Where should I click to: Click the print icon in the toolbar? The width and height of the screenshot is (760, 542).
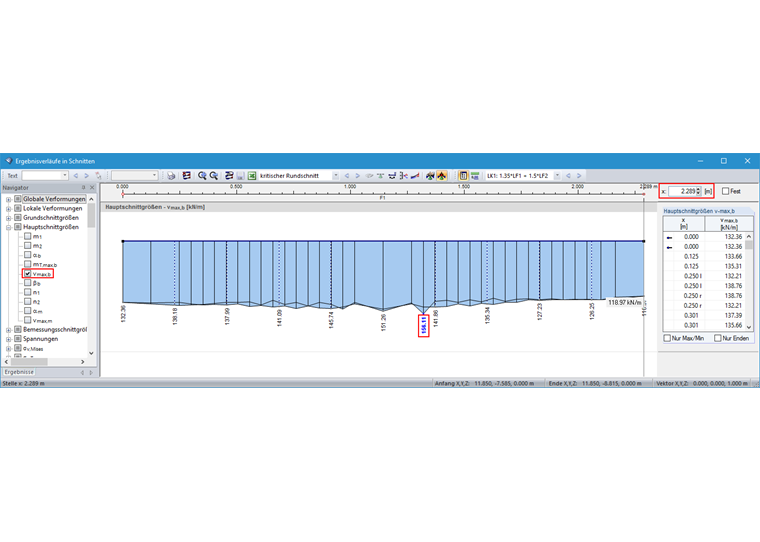[x=171, y=175]
